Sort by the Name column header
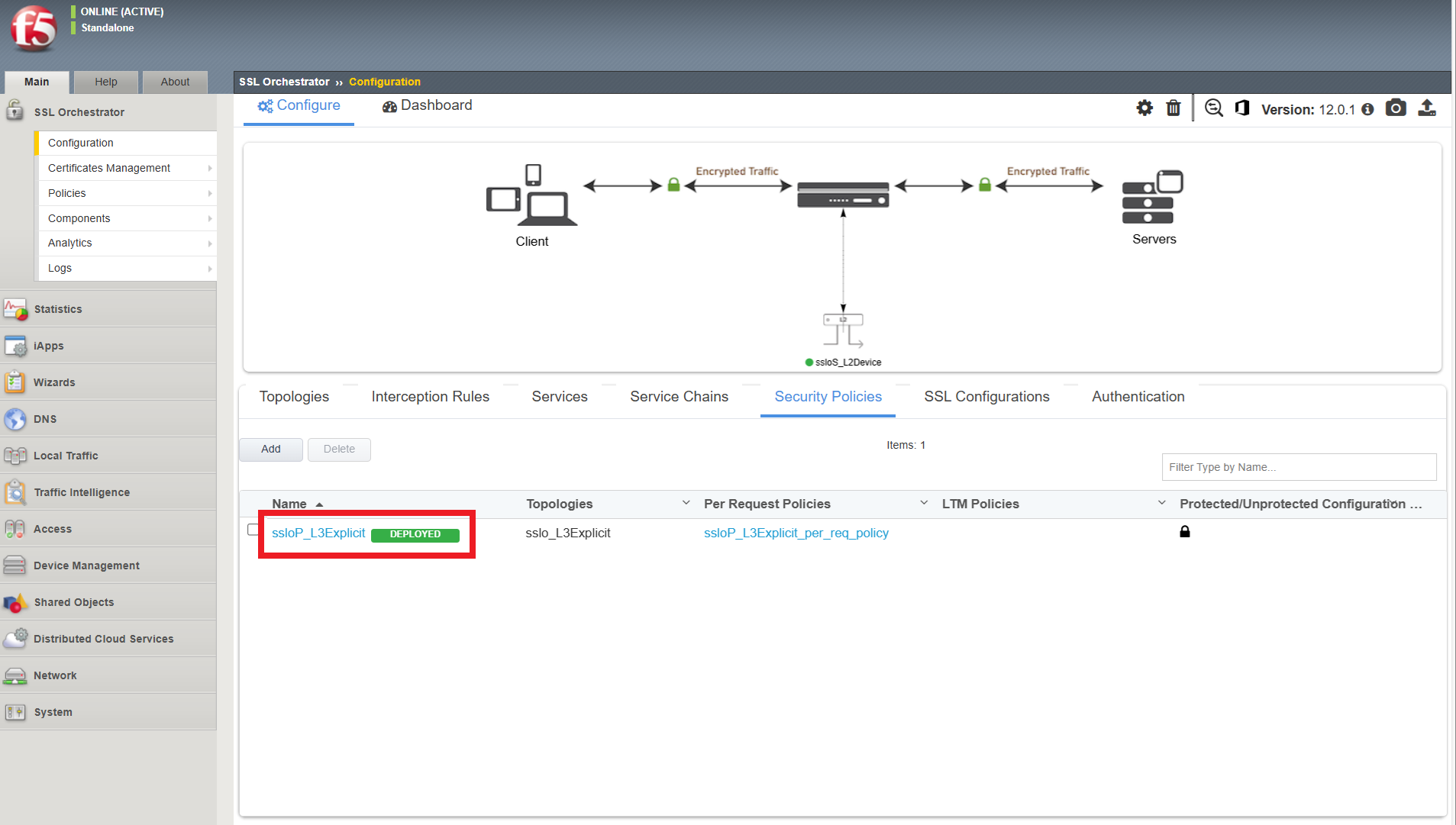 click(x=289, y=504)
